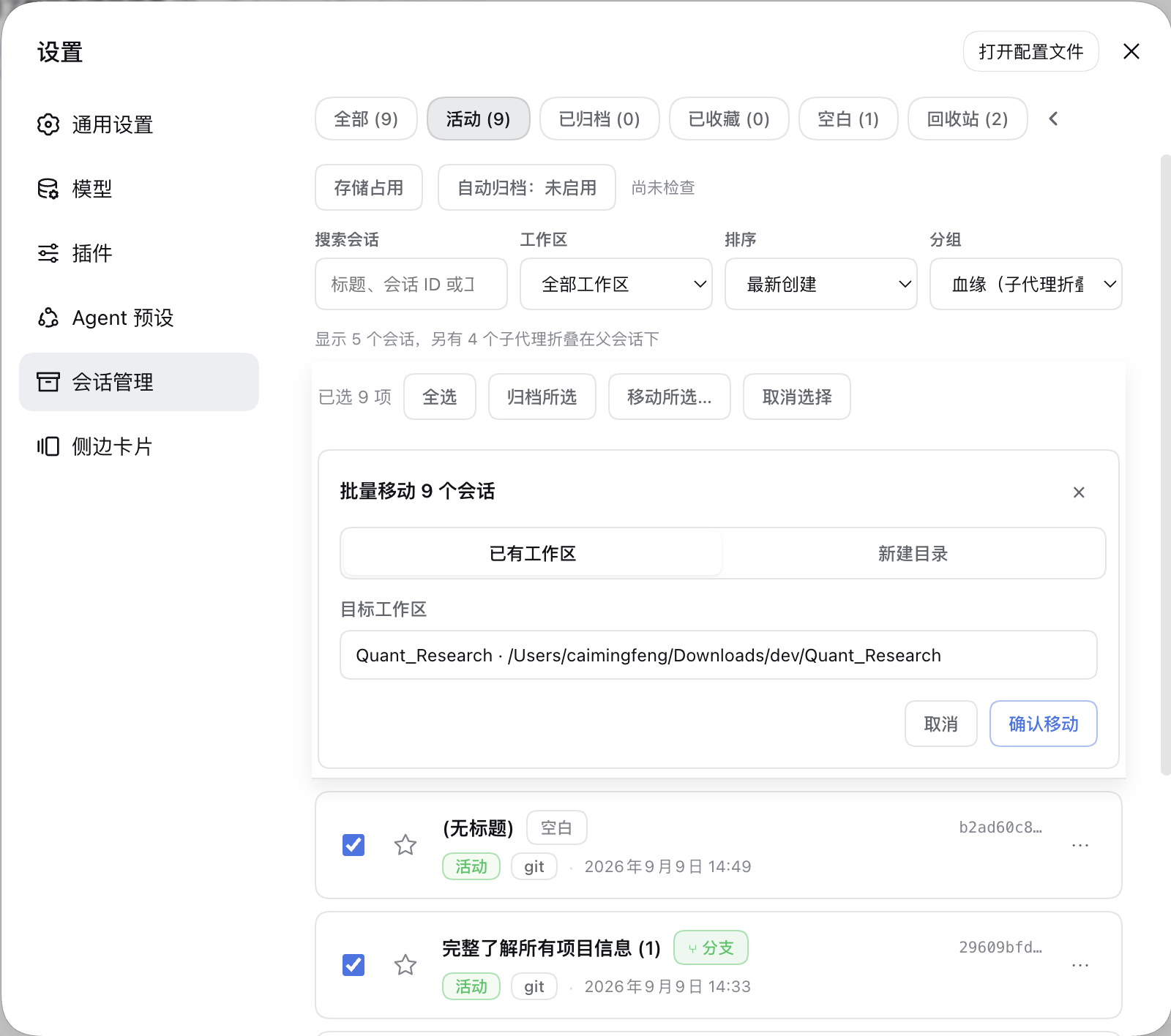
Task: Click the 打开配置文件 button
Action: (1031, 51)
